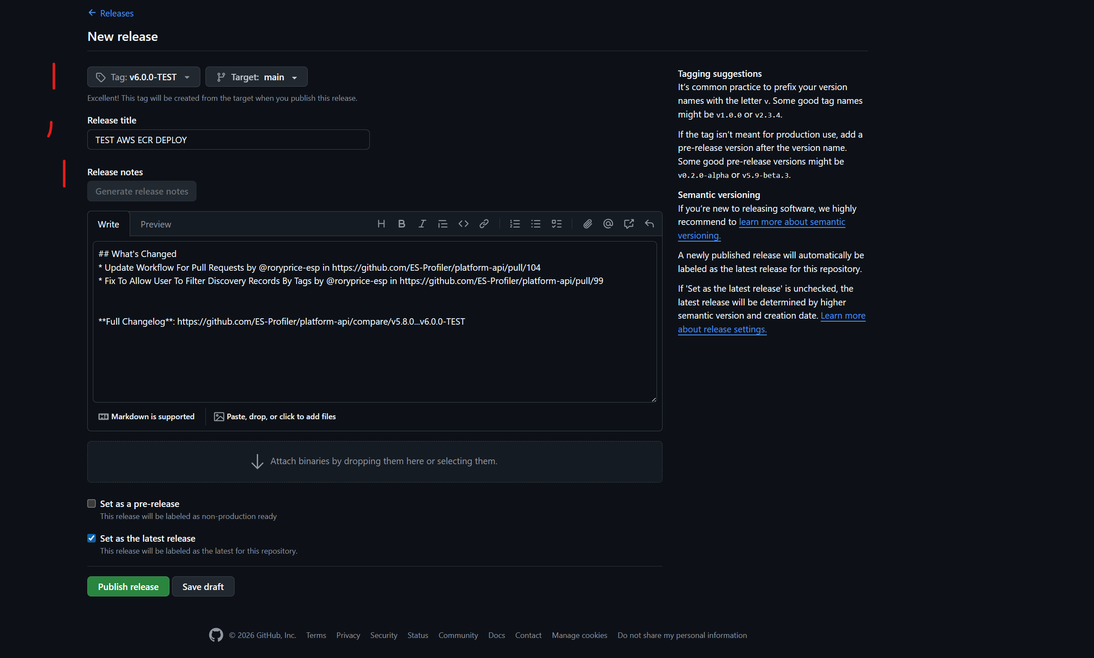
Task: Click the Release title input field
Action: [x=228, y=140]
